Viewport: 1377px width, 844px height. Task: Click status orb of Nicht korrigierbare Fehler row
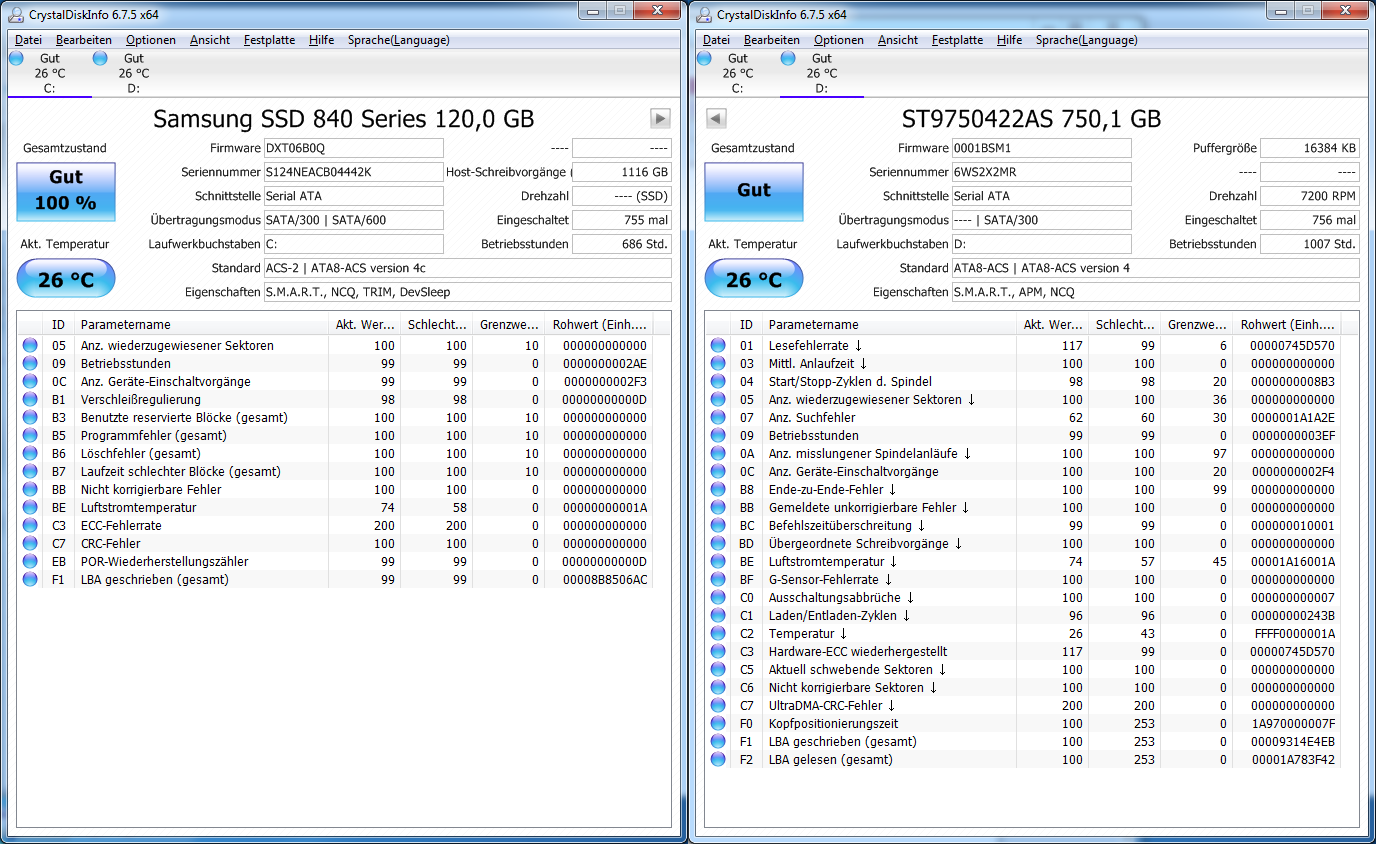(x=30, y=490)
